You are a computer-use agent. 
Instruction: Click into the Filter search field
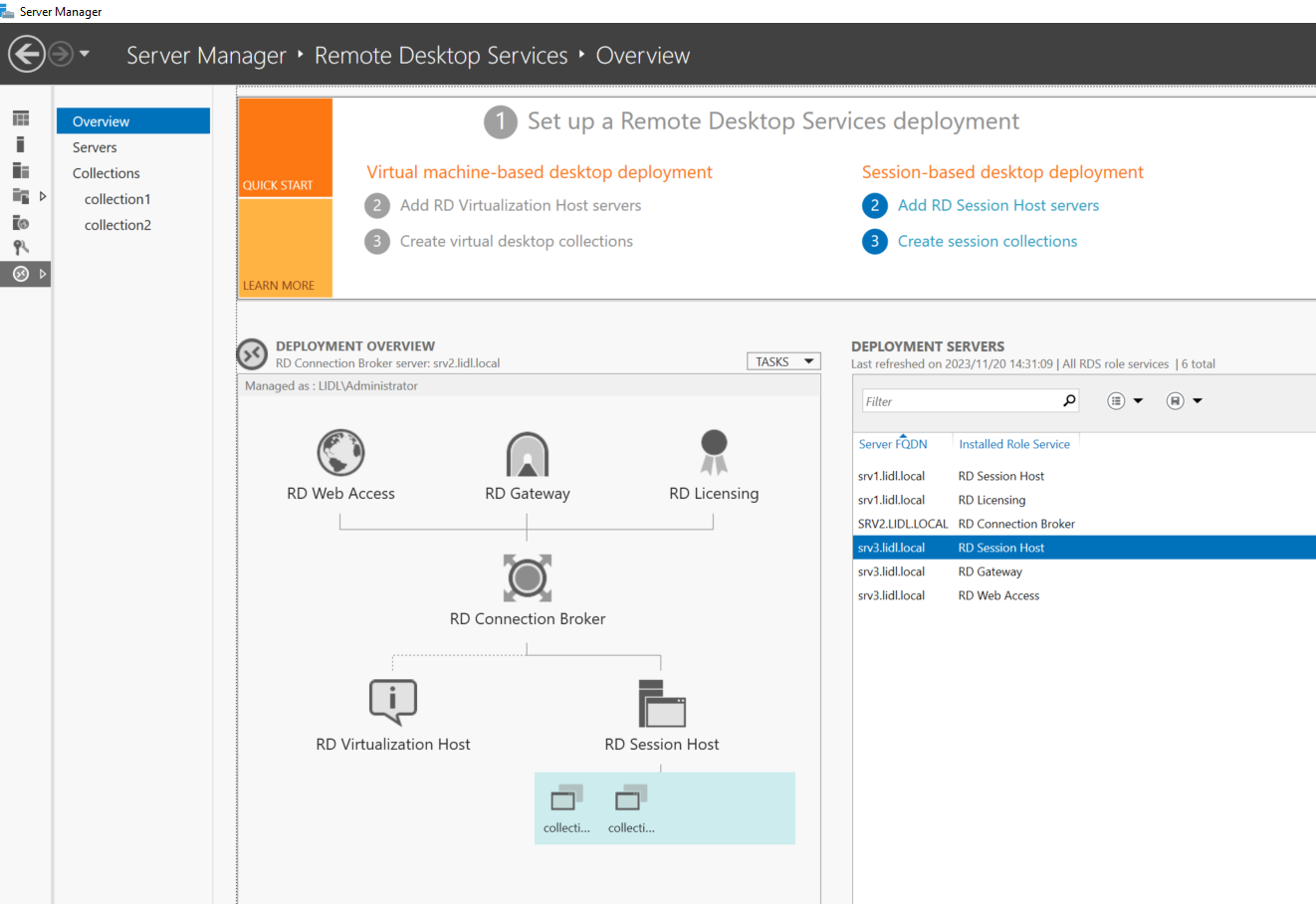tap(961, 401)
